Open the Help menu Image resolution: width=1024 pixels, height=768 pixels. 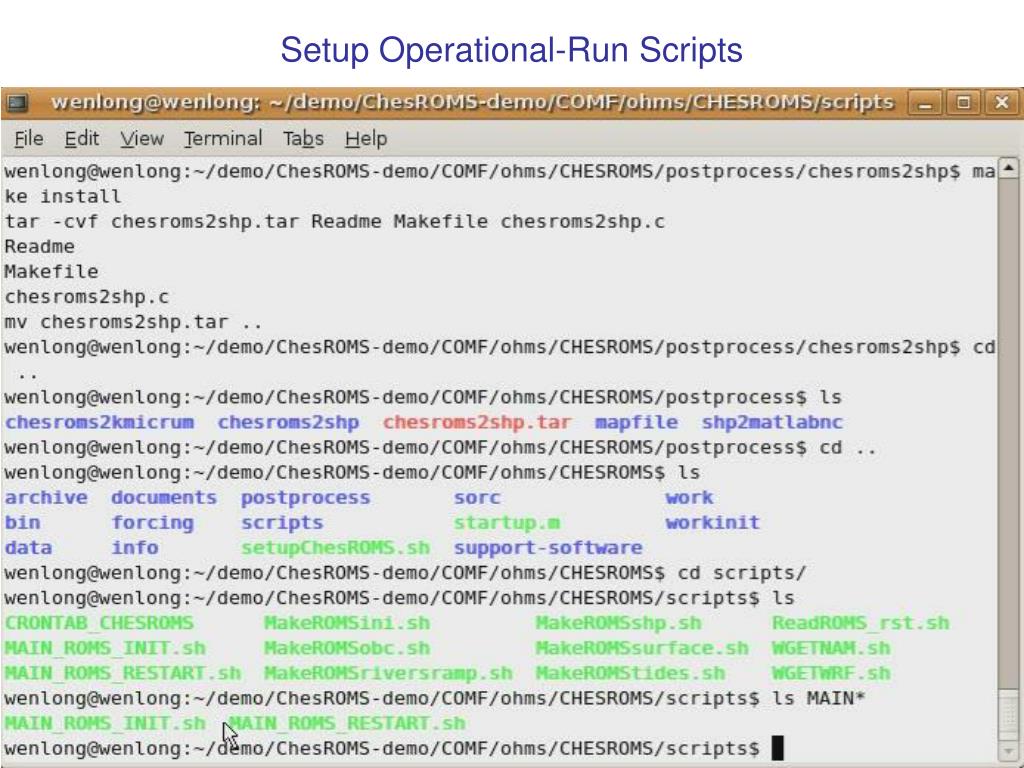pos(366,138)
